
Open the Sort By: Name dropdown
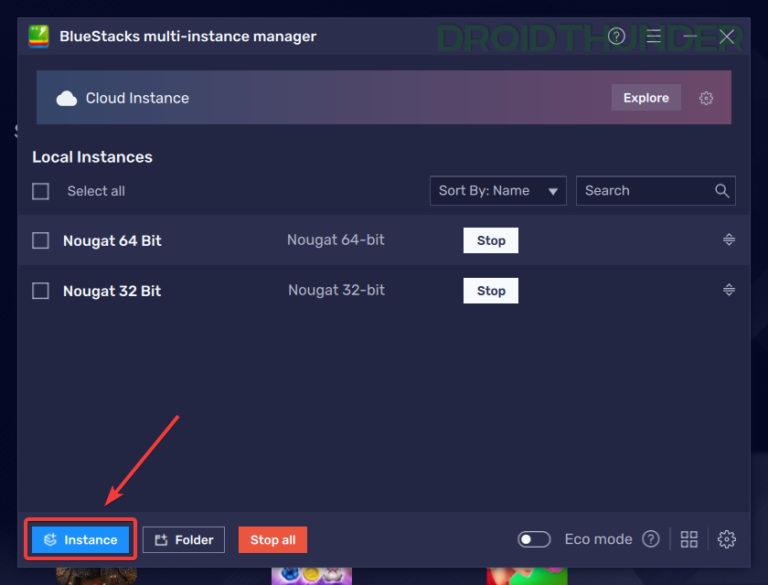coord(498,191)
